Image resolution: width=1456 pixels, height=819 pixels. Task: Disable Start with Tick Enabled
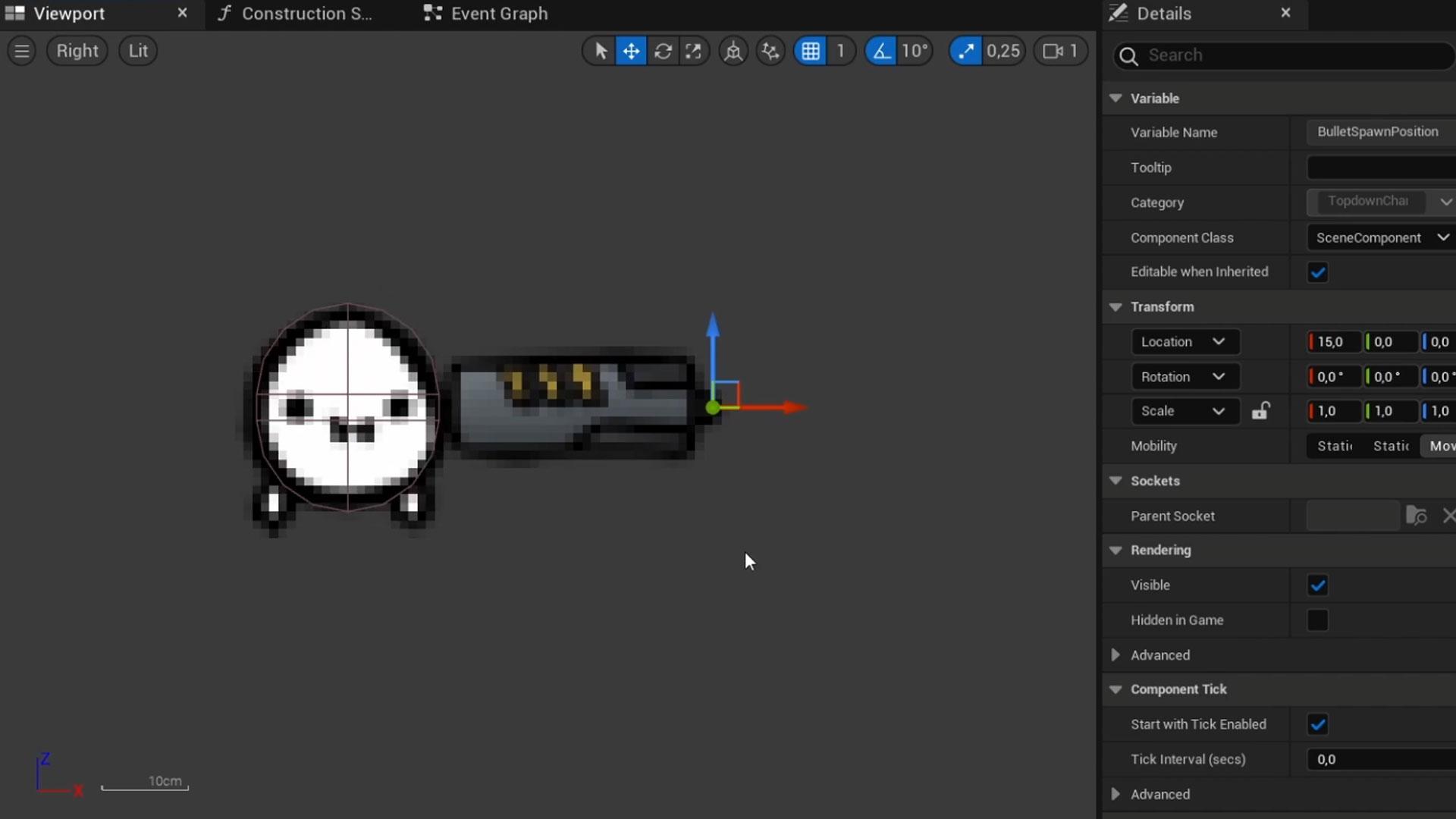[1317, 724]
